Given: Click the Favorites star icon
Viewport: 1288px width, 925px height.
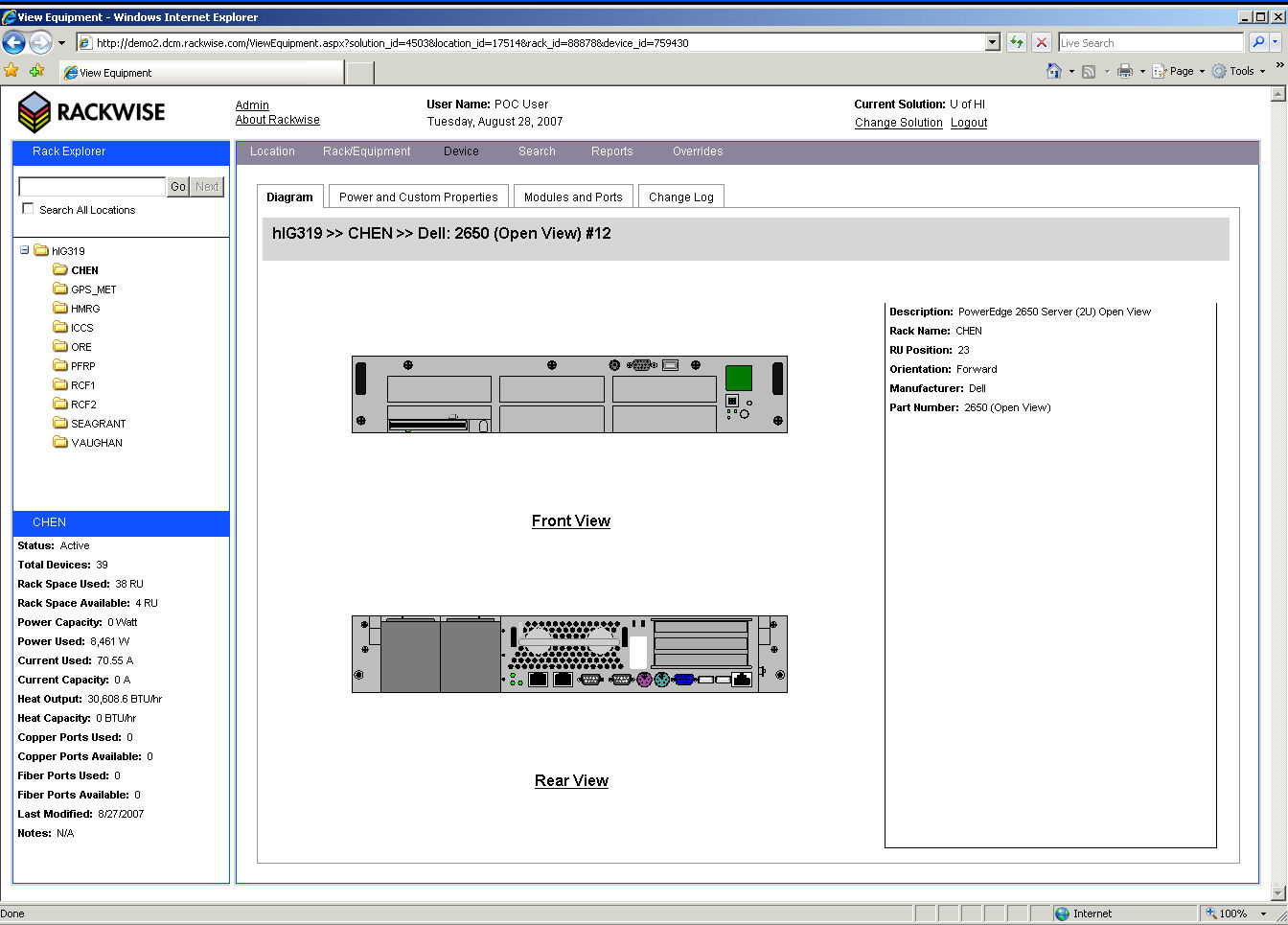Looking at the screenshot, I should click(11, 71).
